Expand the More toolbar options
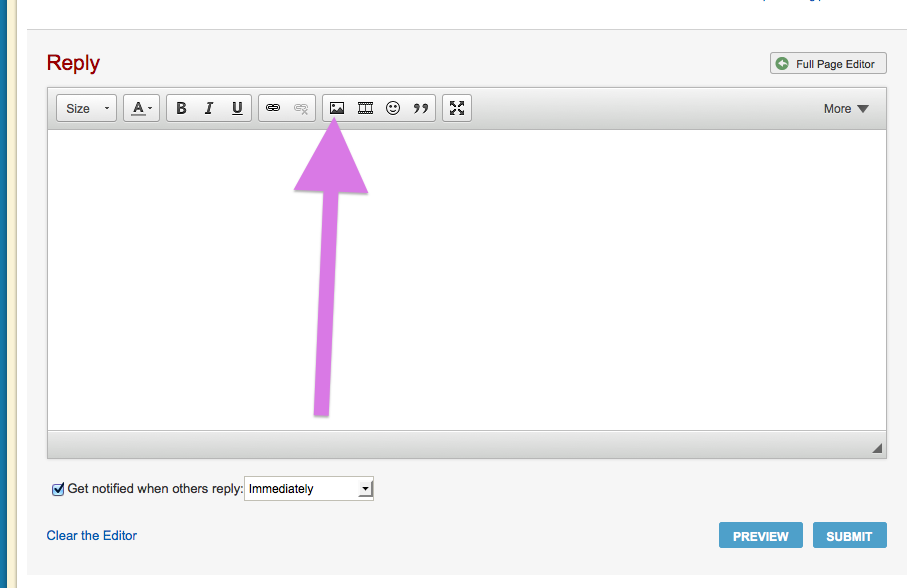Image resolution: width=920 pixels, height=588 pixels. (x=846, y=109)
